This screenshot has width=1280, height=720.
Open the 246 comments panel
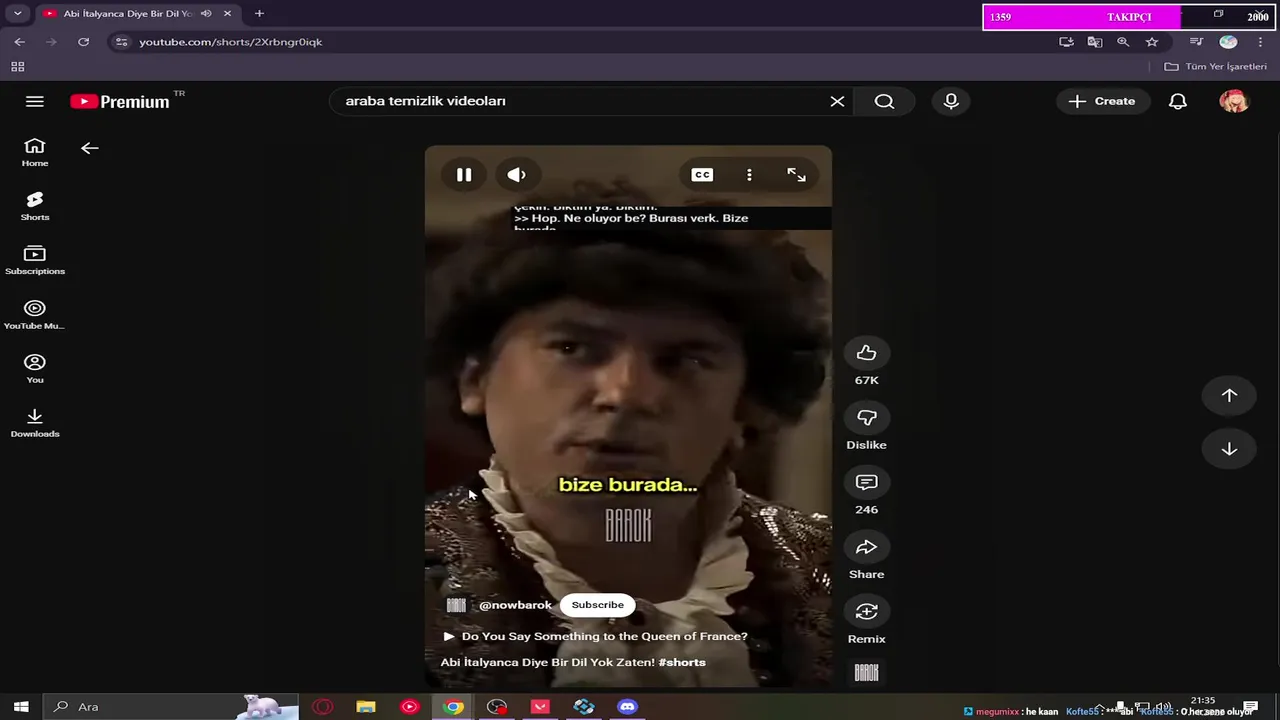click(866, 482)
